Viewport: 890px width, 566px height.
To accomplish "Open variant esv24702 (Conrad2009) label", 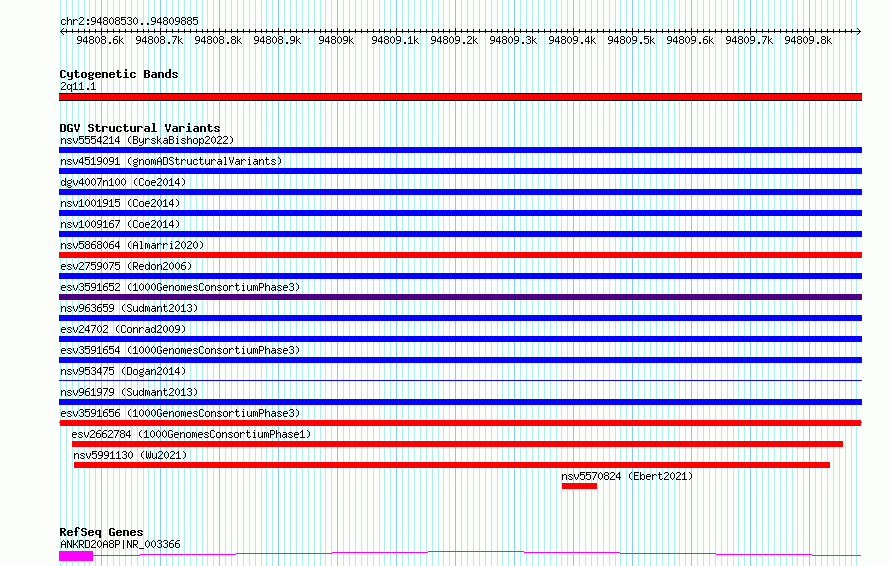I will [123, 329].
